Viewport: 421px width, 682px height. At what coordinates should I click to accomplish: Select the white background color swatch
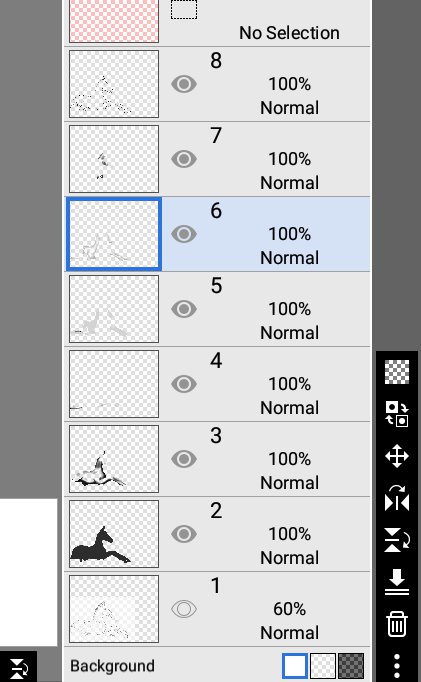coord(295,666)
